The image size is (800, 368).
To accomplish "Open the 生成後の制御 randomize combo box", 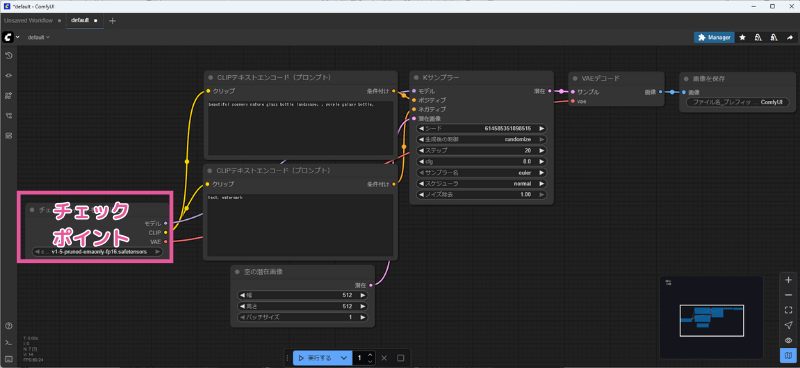I will [x=482, y=139].
